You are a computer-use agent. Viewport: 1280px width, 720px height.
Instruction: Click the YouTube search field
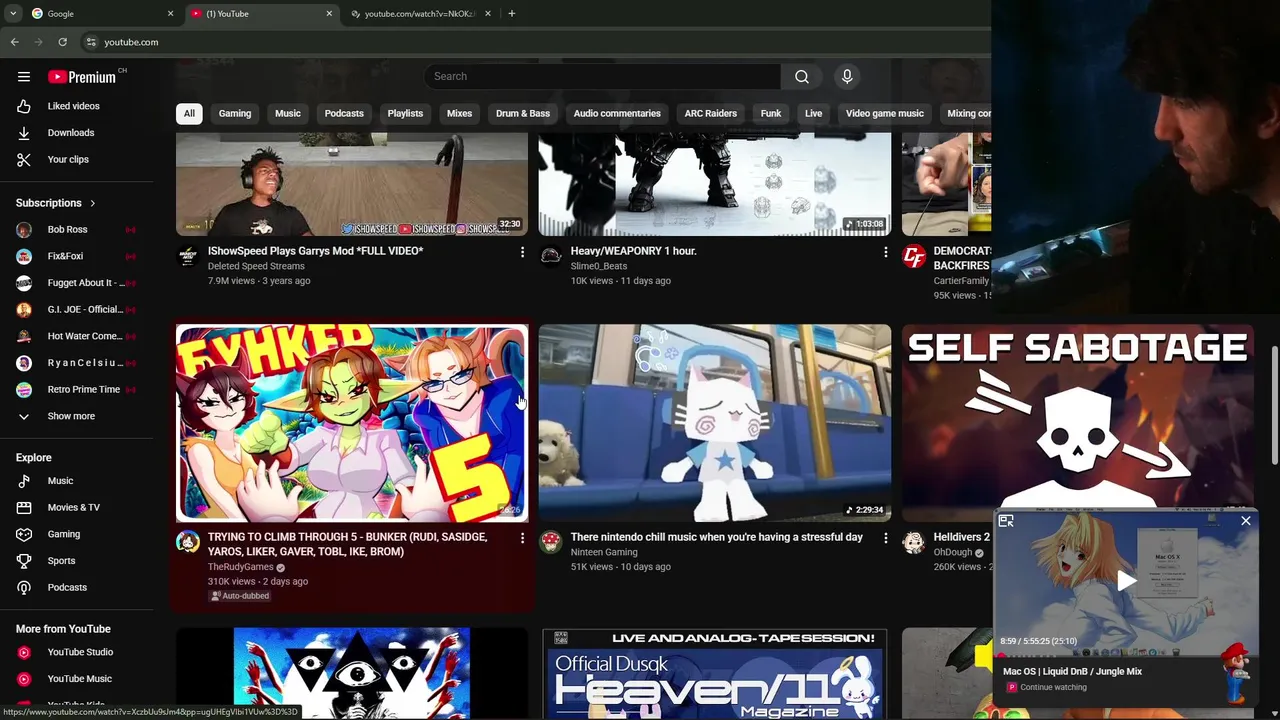[602, 77]
